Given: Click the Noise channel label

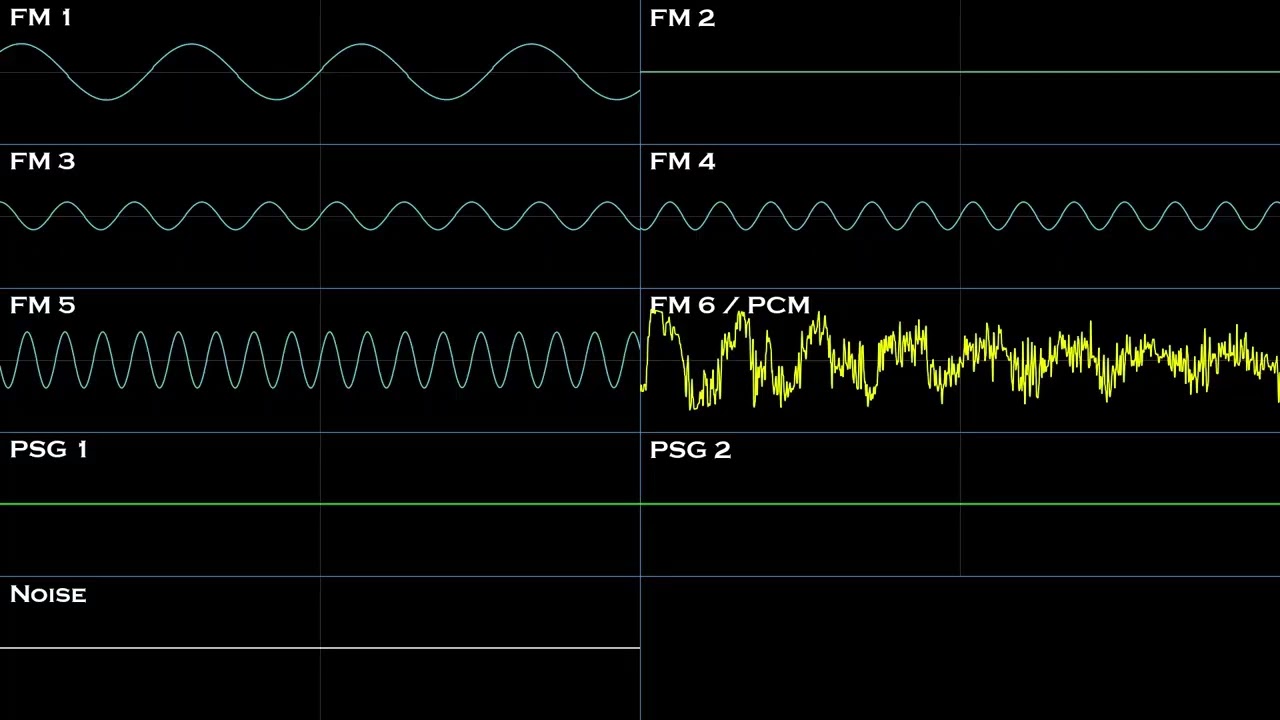Looking at the screenshot, I should click(48, 594).
